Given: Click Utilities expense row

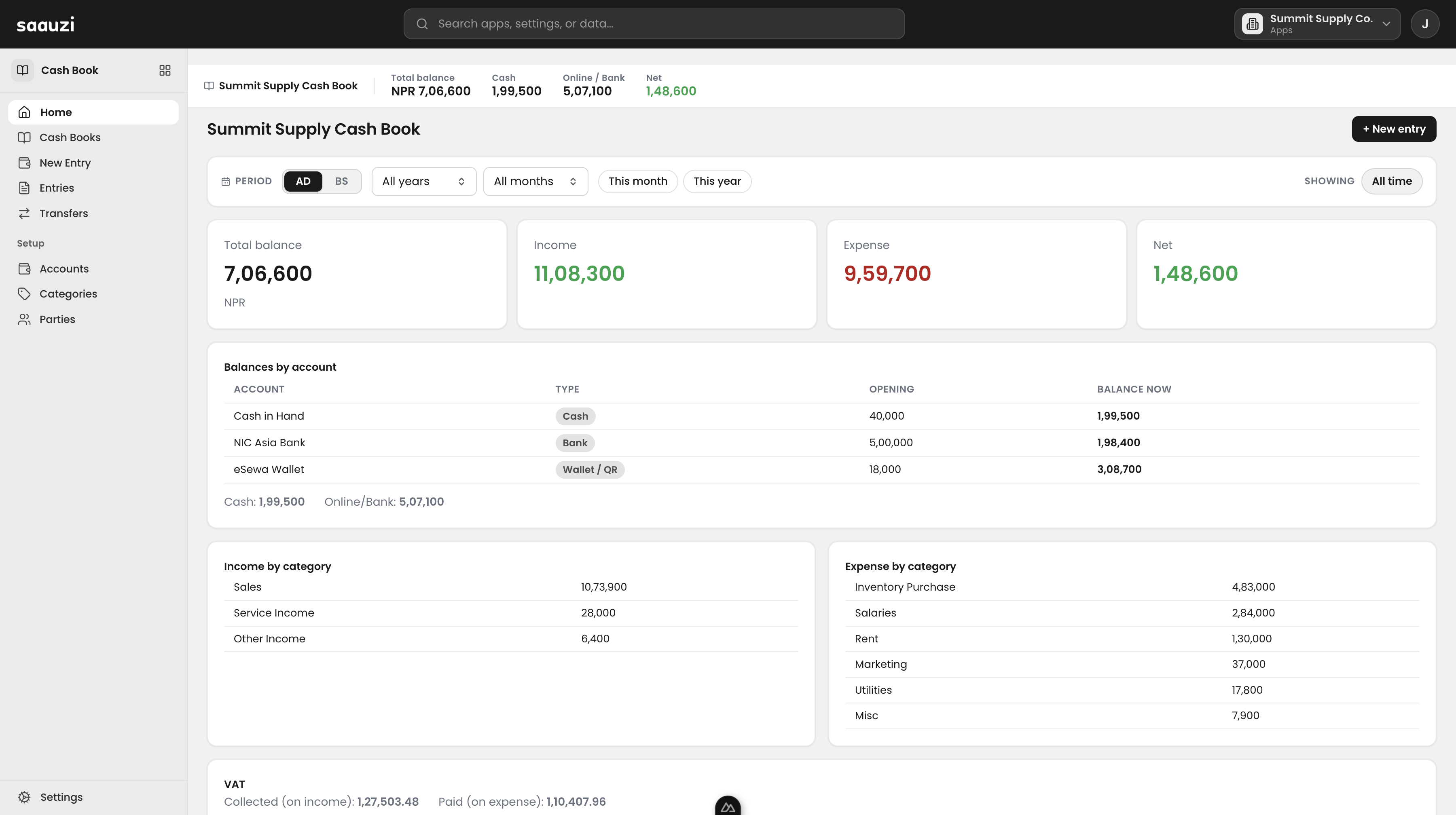Looking at the screenshot, I should tap(1132, 690).
